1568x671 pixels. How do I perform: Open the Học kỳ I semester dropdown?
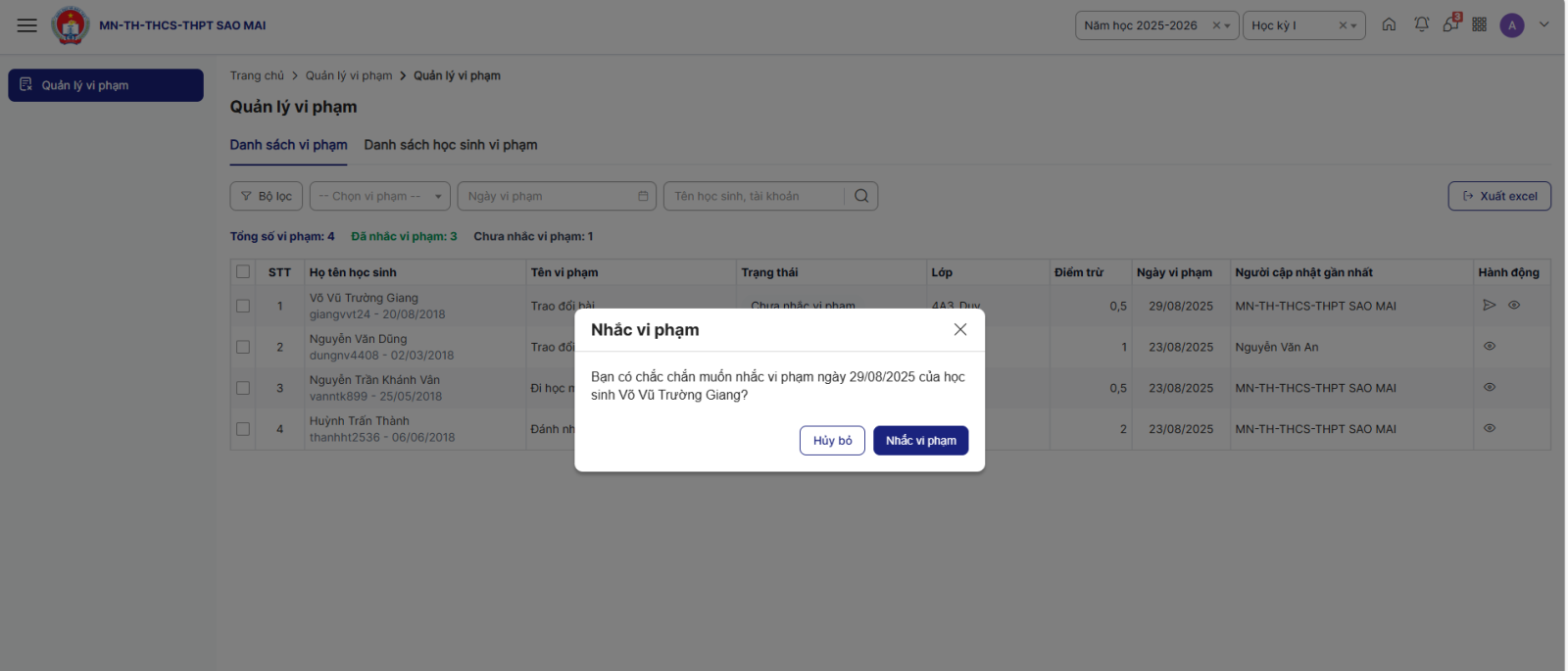point(1353,26)
